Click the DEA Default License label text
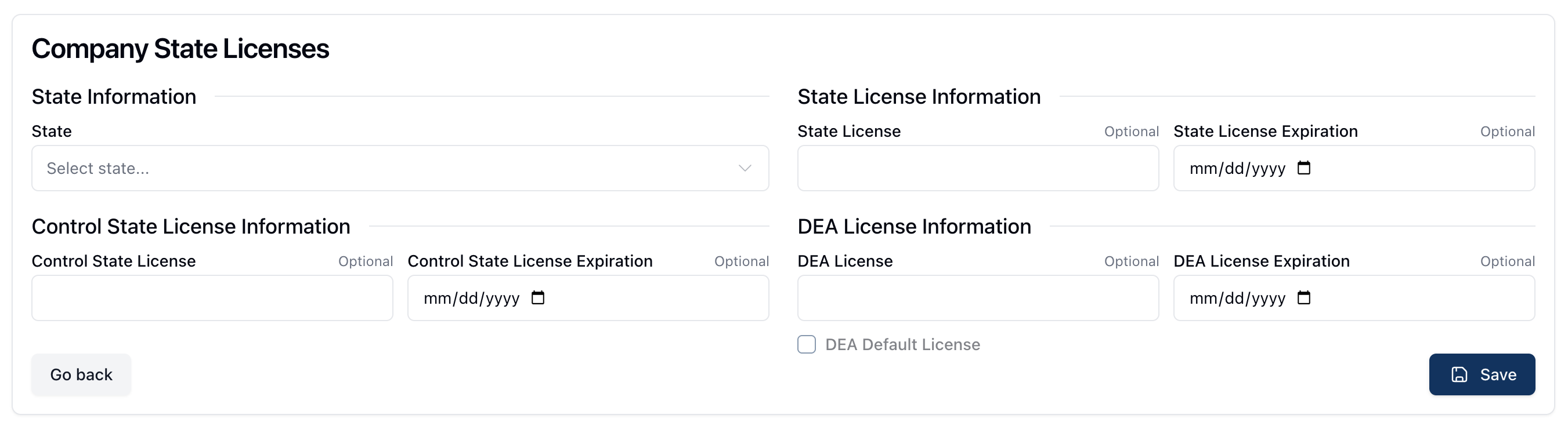The height and width of the screenshot is (433, 1568). [x=902, y=345]
